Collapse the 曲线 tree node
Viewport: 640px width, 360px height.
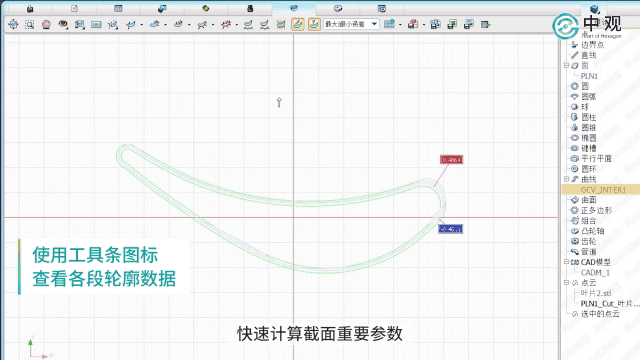click(x=566, y=179)
